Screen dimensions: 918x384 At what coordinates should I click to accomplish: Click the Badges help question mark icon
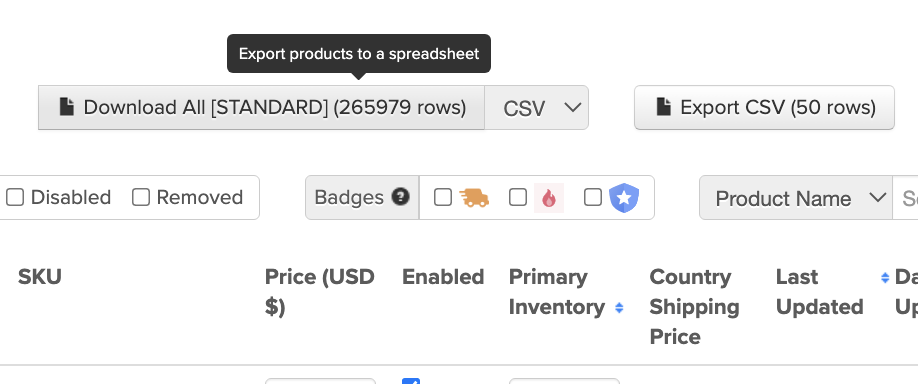(x=400, y=197)
